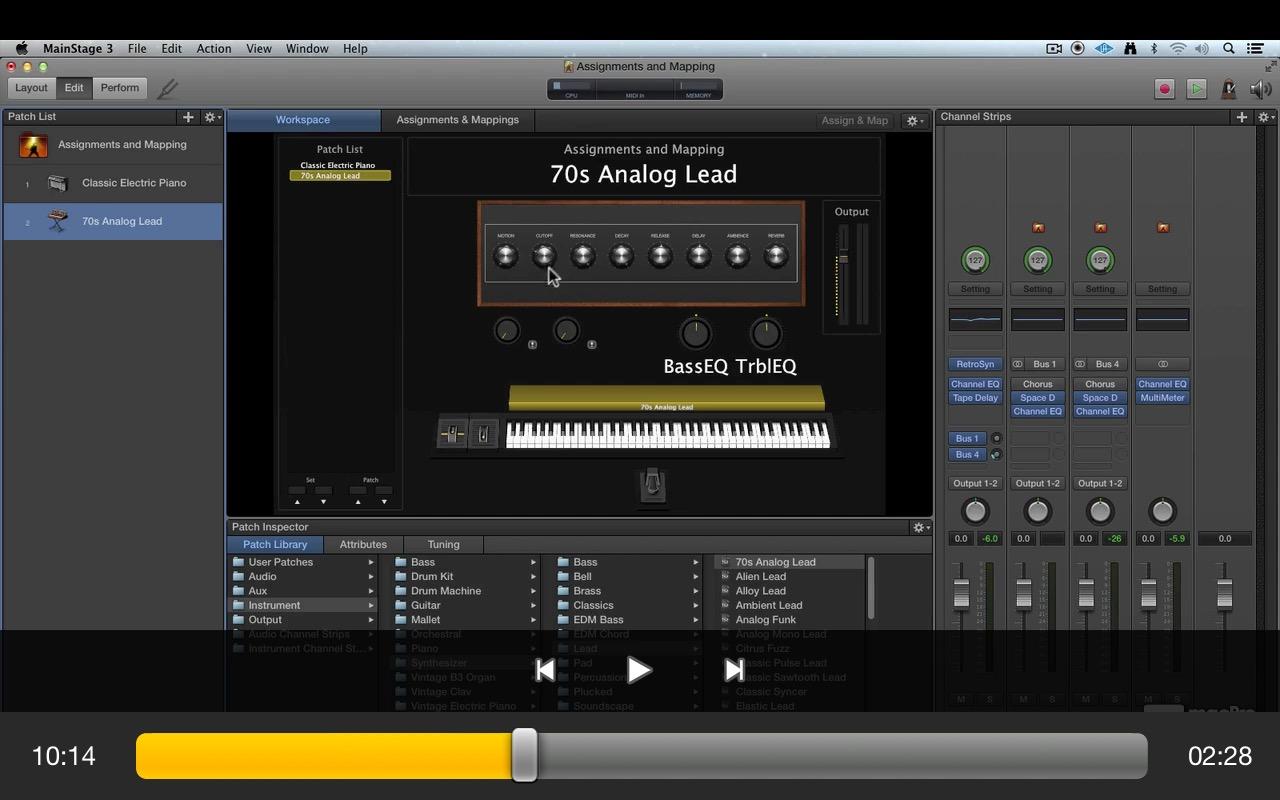
Task: Add a new patch with the plus icon
Action: coord(188,117)
